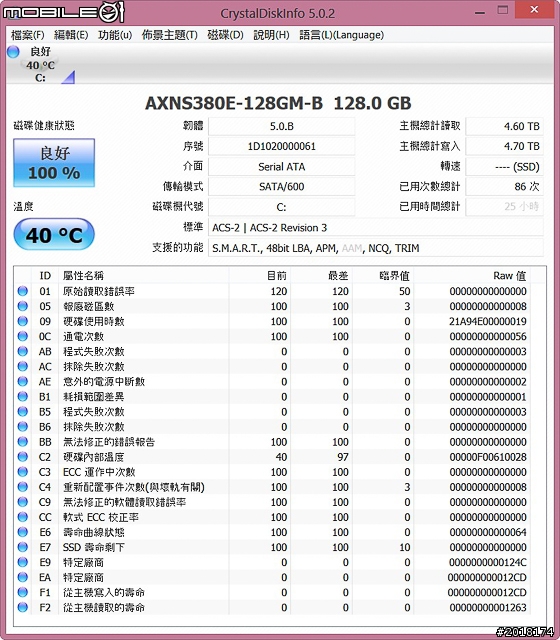
Task: Click the blue status icon of row C4
Action: pyautogui.click(x=22, y=487)
